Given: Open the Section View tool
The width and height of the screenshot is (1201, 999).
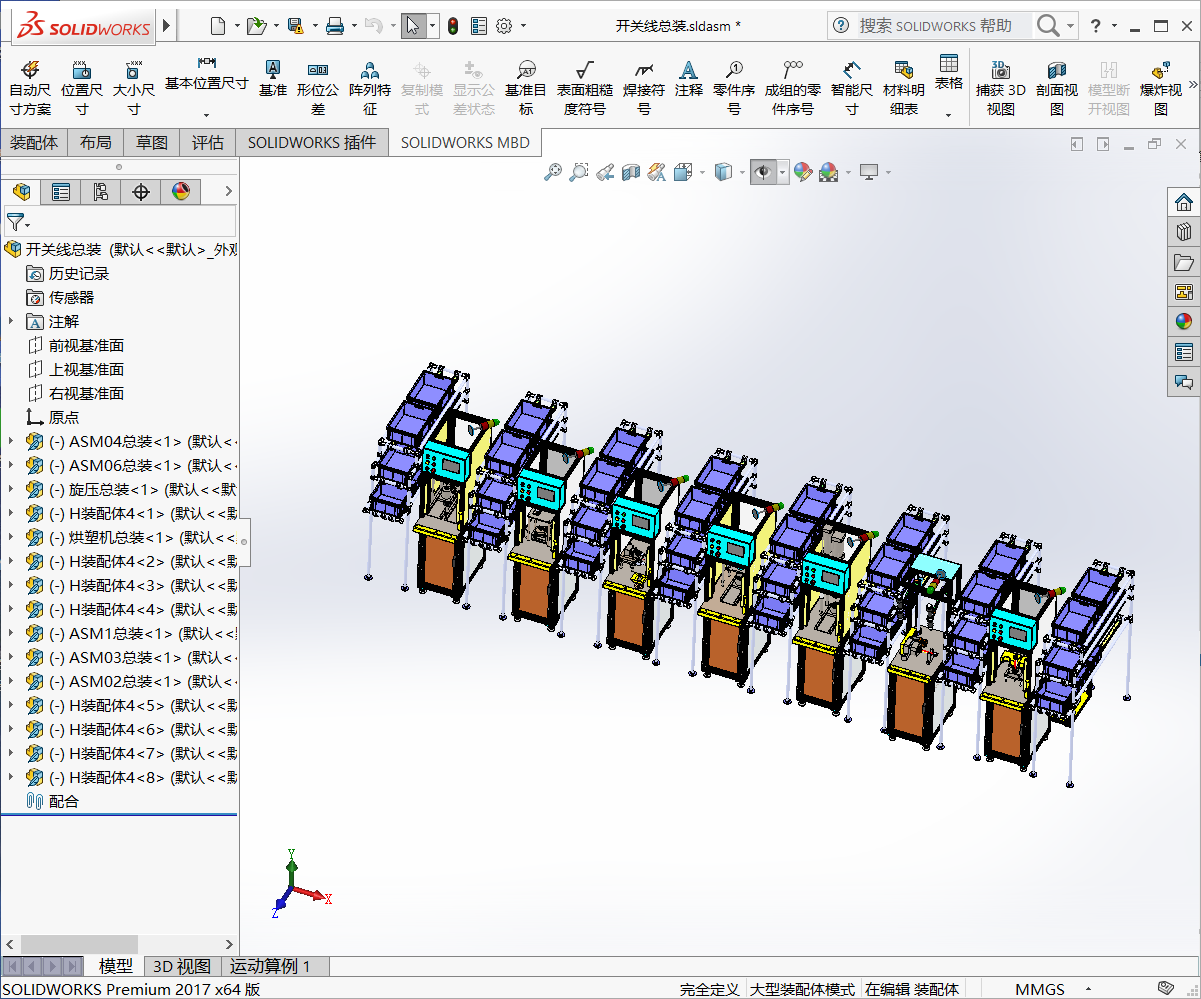Looking at the screenshot, I should [x=1057, y=87].
